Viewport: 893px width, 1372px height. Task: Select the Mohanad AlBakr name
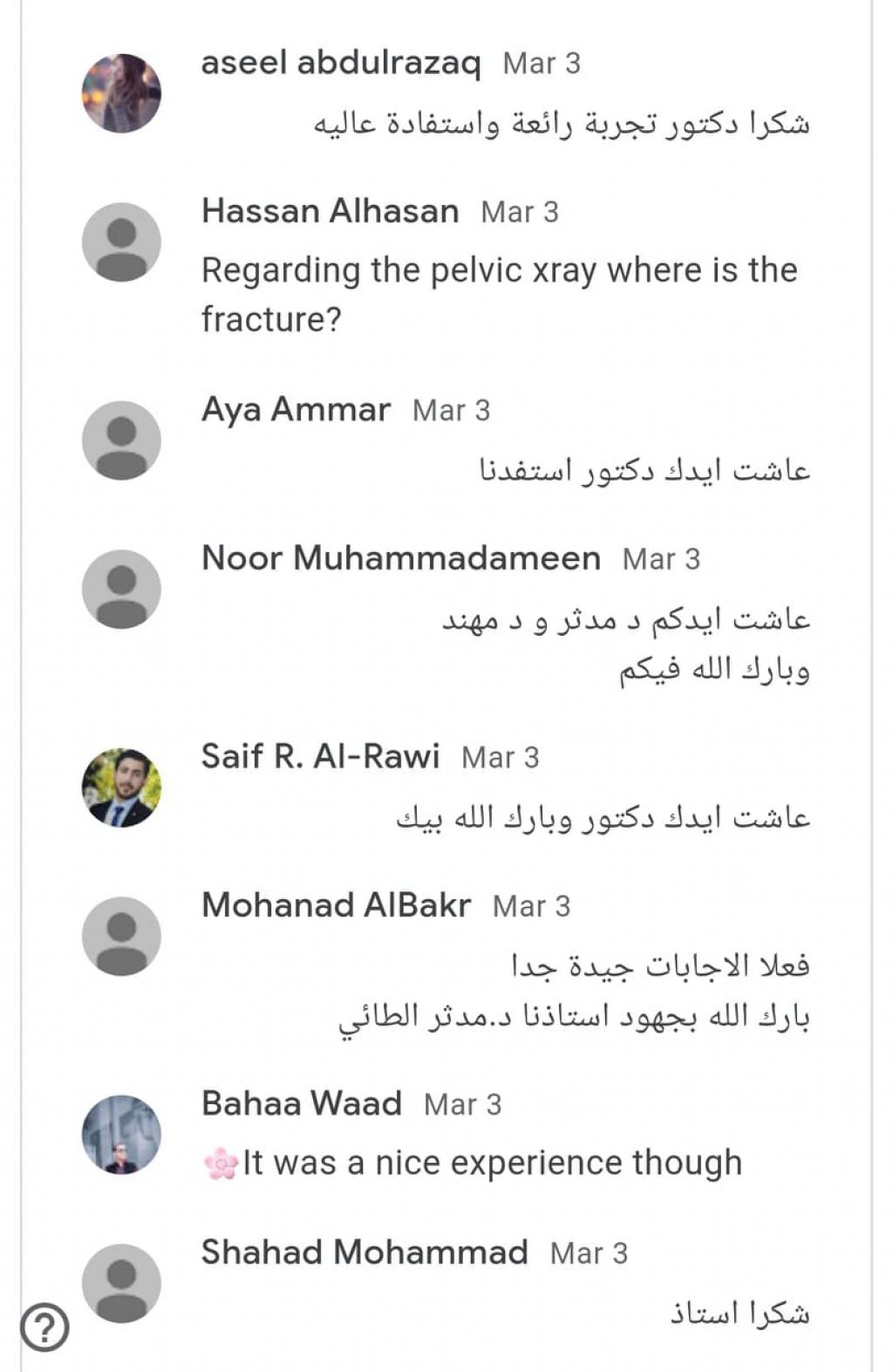pos(336,905)
